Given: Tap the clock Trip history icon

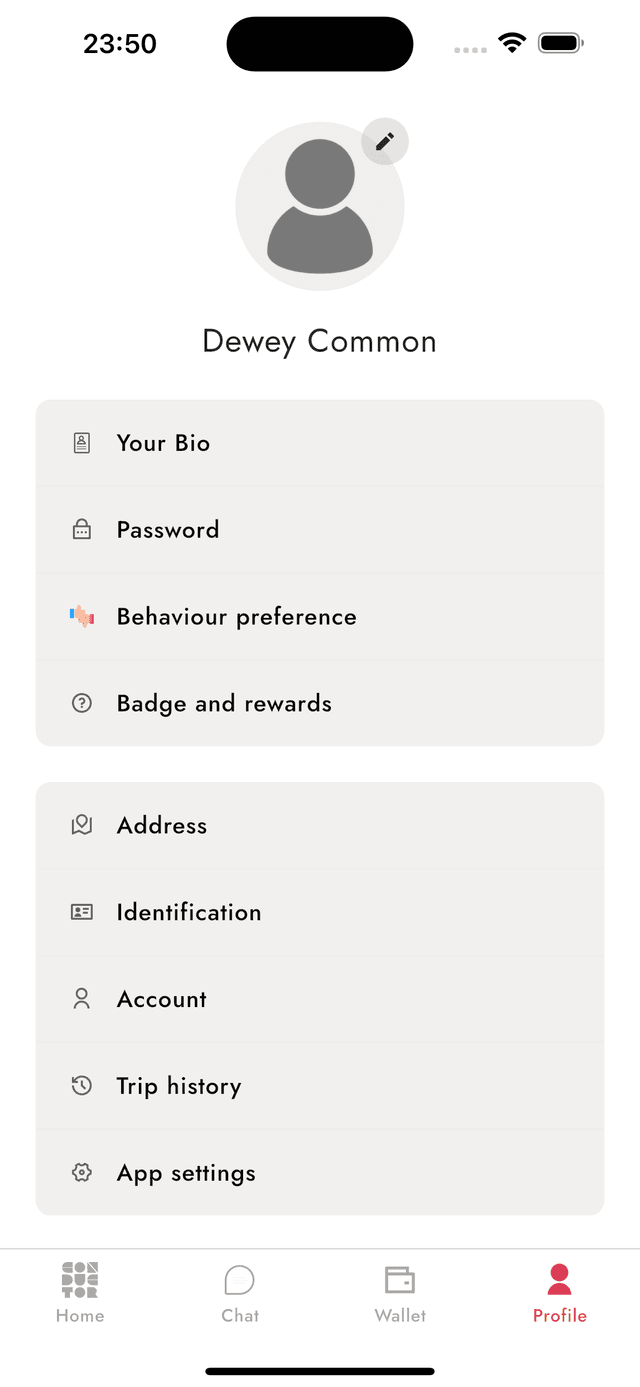Looking at the screenshot, I should pos(81,1085).
